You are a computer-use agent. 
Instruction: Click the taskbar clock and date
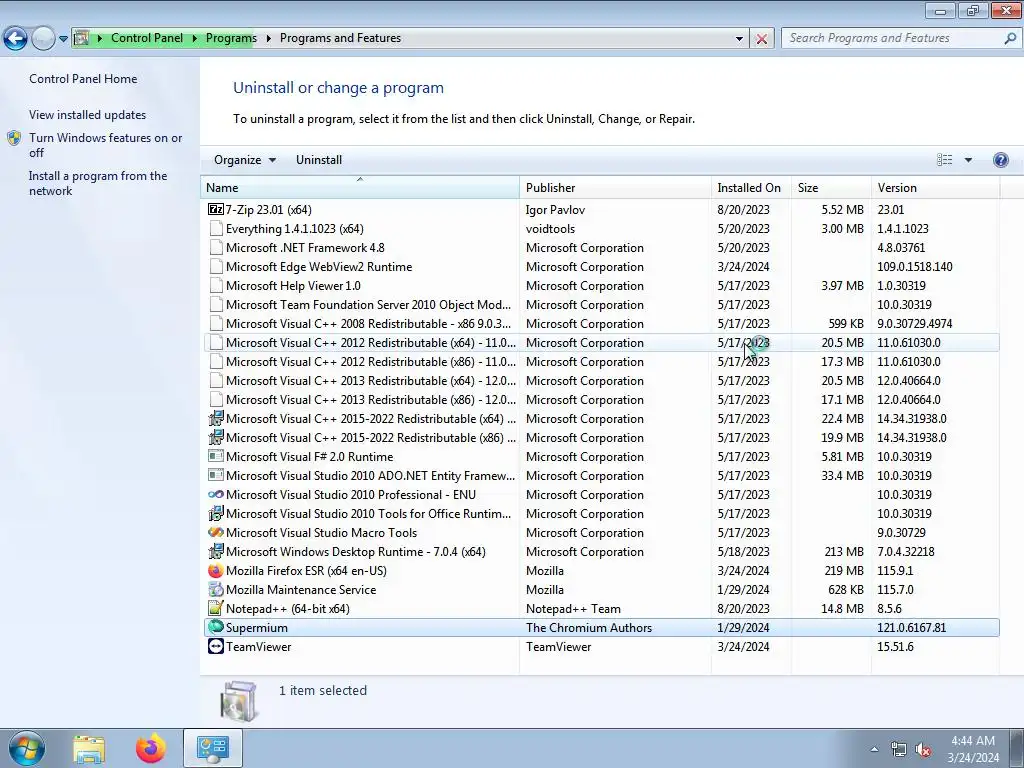[973, 749]
